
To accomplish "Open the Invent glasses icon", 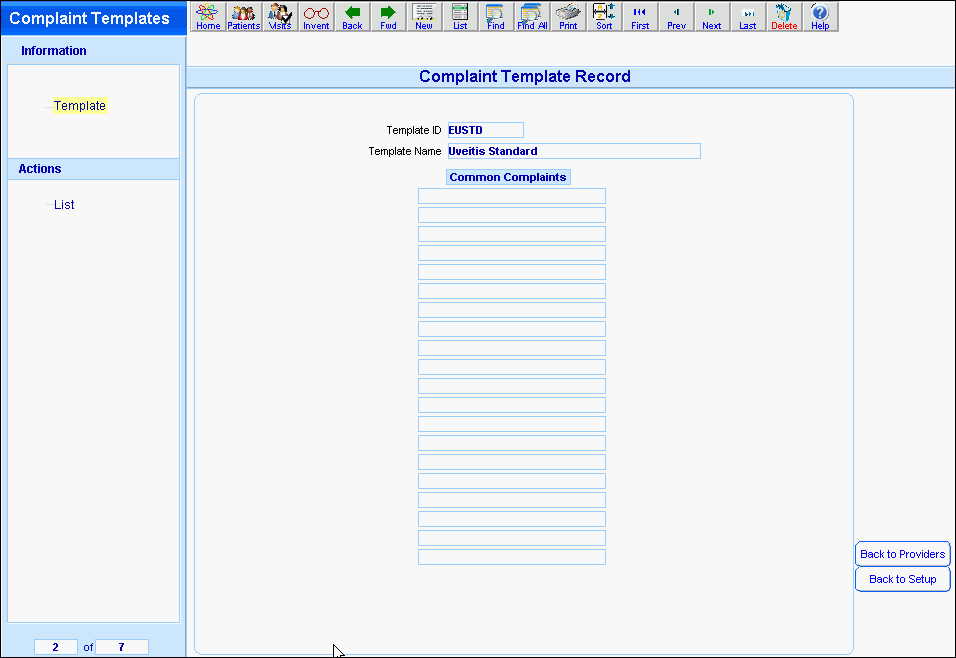I will [x=316, y=16].
